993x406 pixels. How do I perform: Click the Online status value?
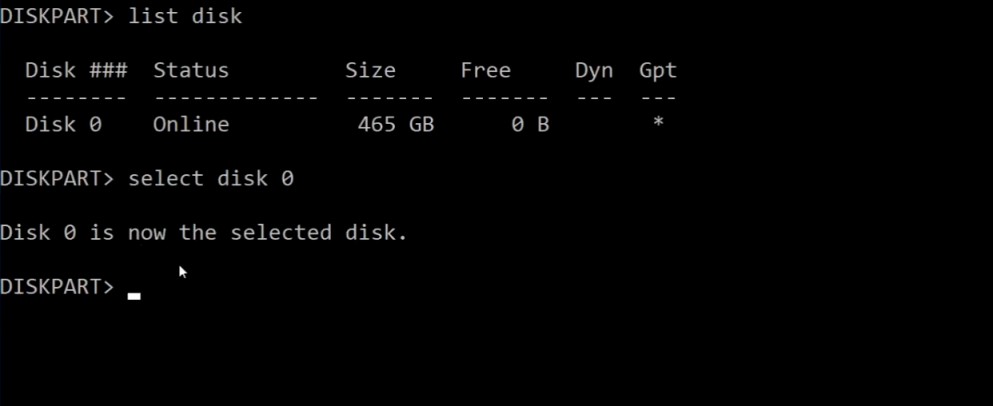coord(191,124)
